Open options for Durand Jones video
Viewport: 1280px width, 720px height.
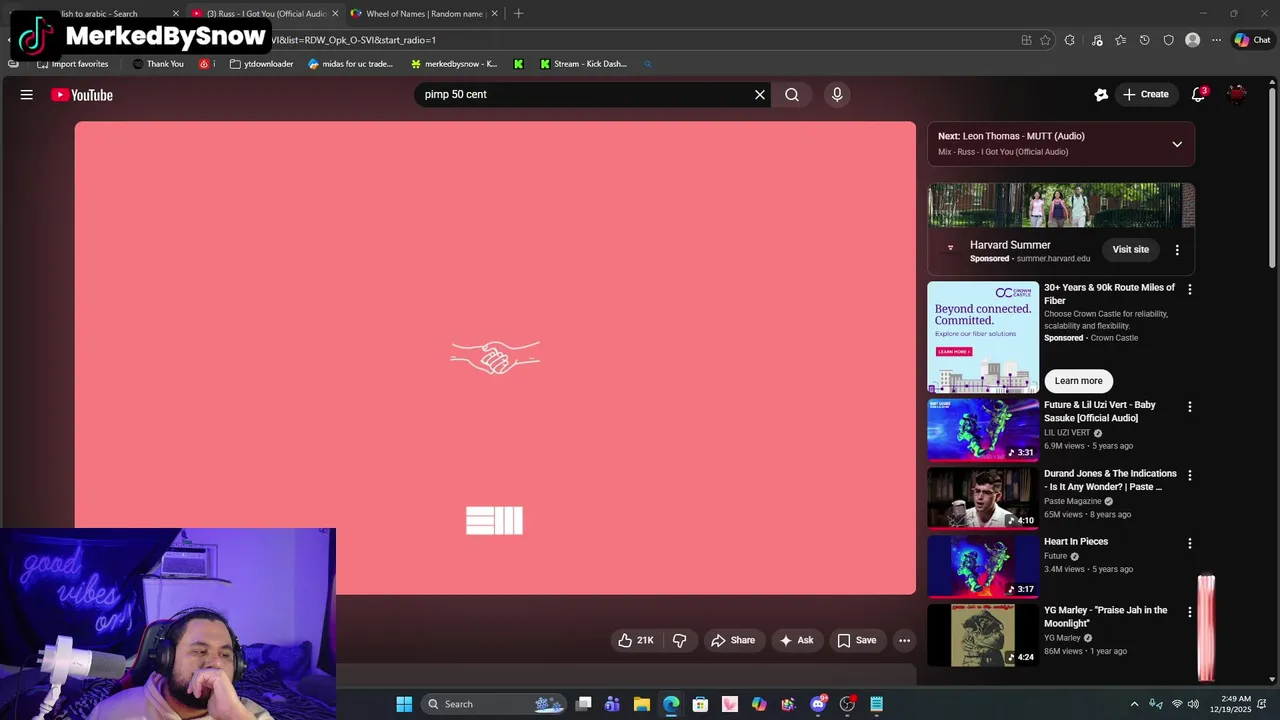tap(1189, 476)
